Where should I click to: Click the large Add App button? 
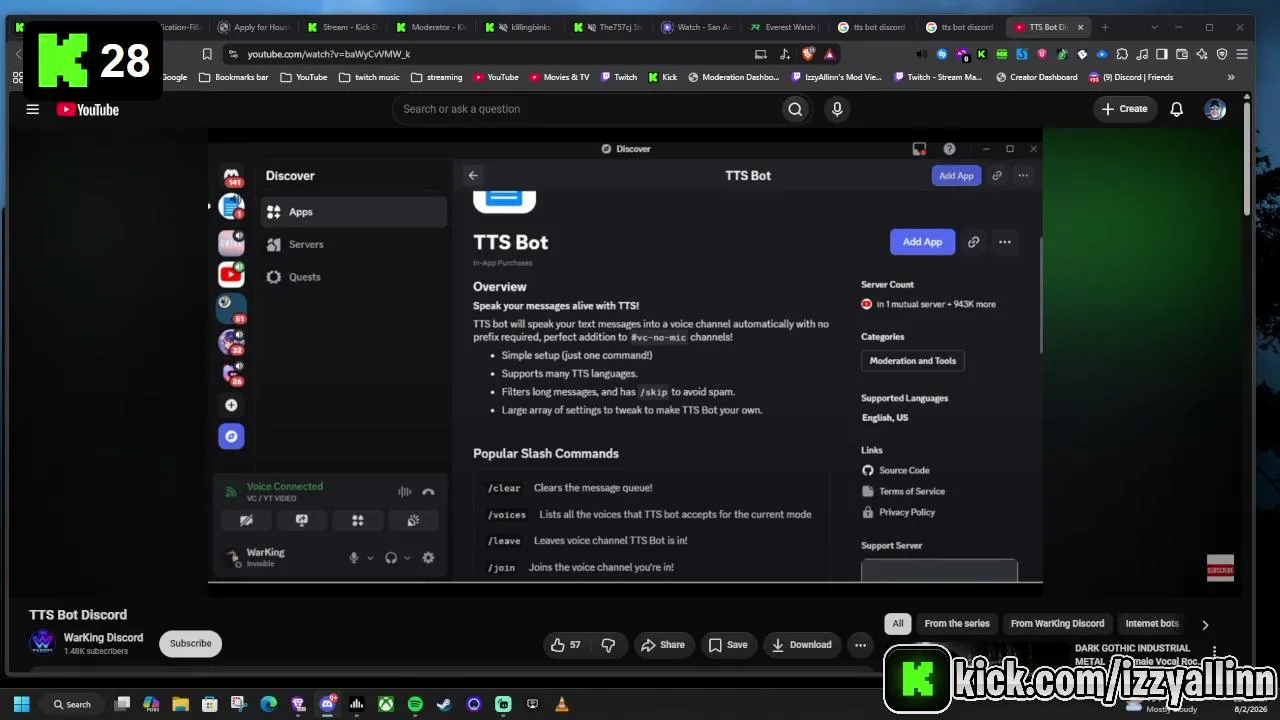coord(922,241)
